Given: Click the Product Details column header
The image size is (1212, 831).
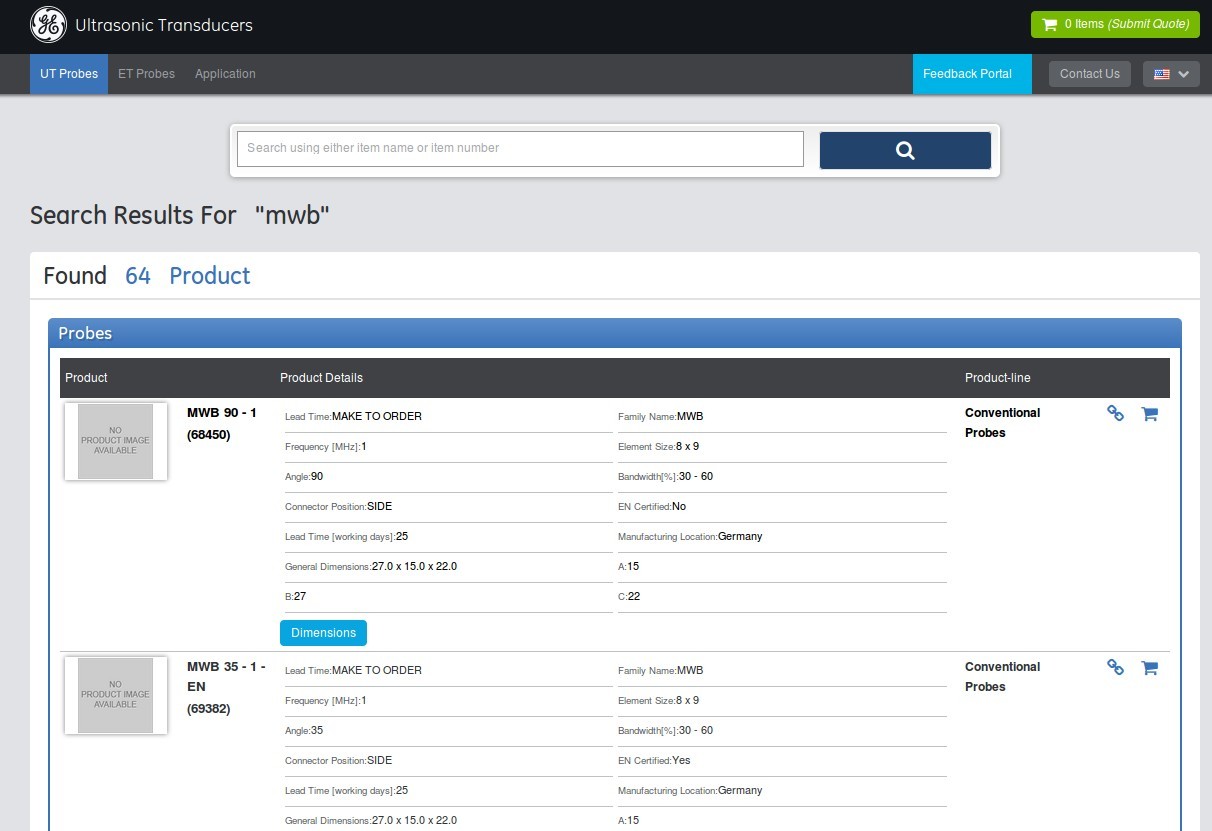Looking at the screenshot, I should point(321,378).
